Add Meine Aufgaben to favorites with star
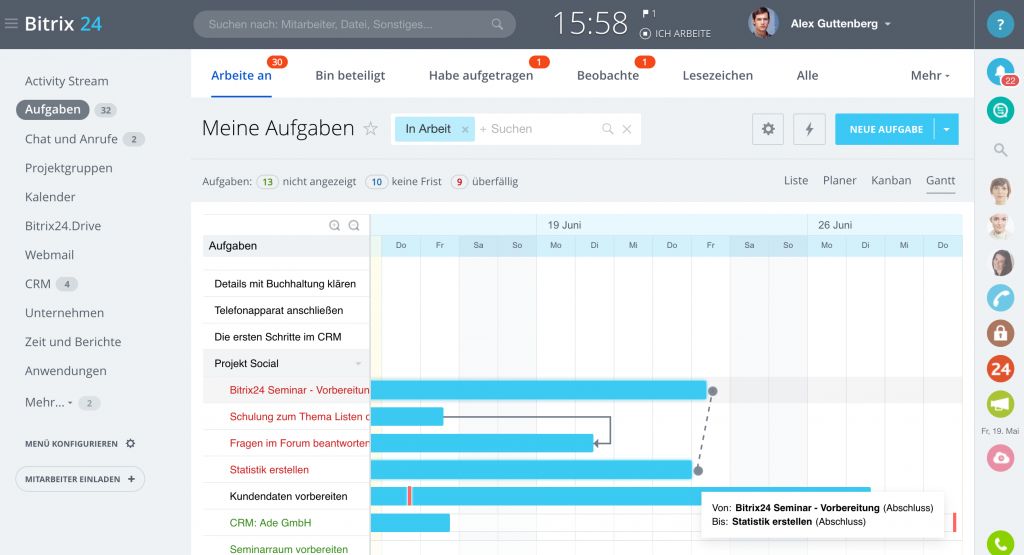1024x555 pixels. point(370,129)
